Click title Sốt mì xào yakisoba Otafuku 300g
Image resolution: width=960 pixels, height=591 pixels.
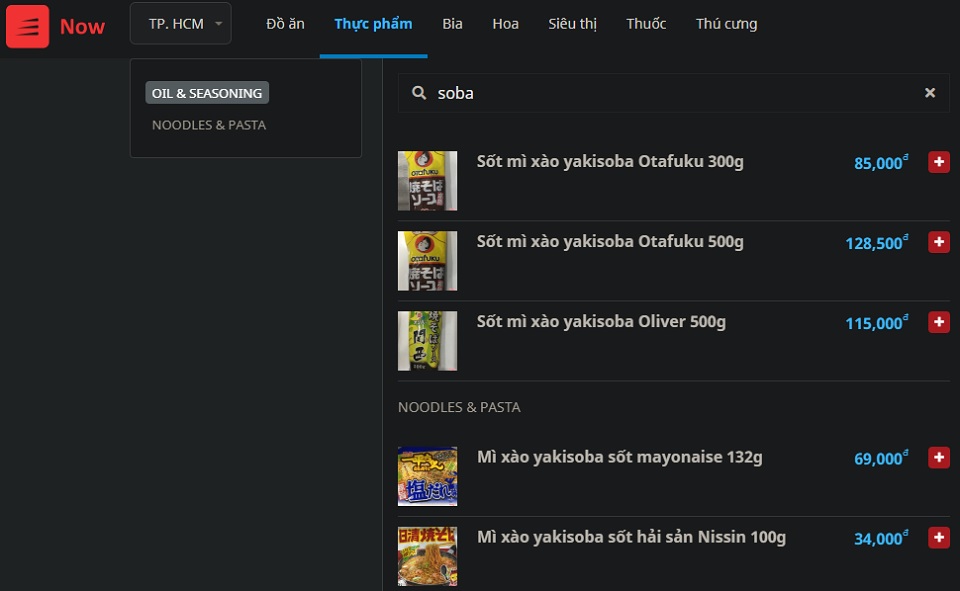click(610, 162)
